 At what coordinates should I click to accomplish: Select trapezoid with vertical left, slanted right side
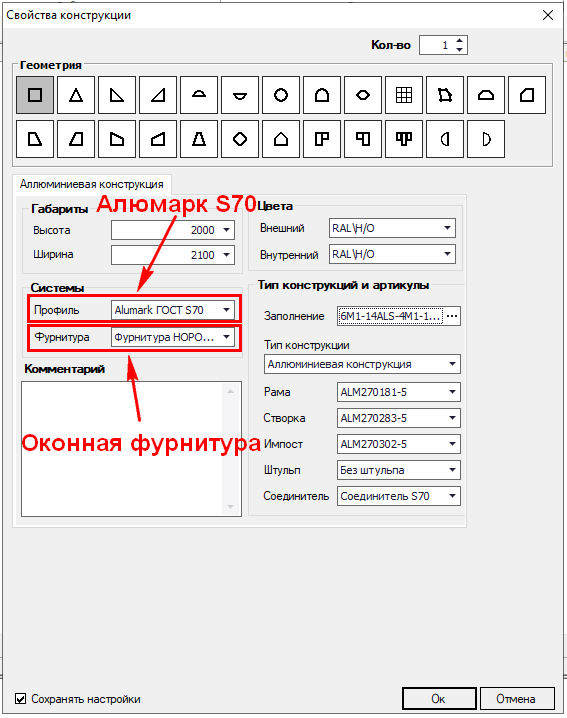(35, 139)
